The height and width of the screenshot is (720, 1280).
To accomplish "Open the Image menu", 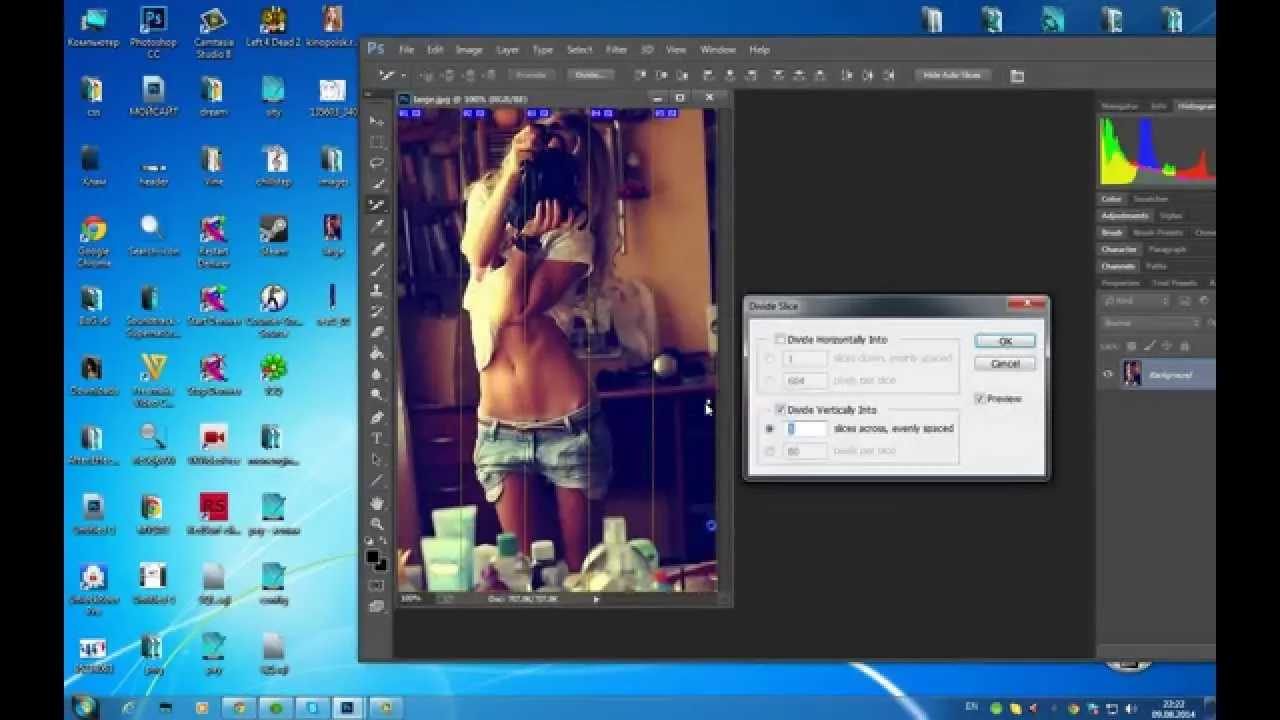I will [469, 49].
